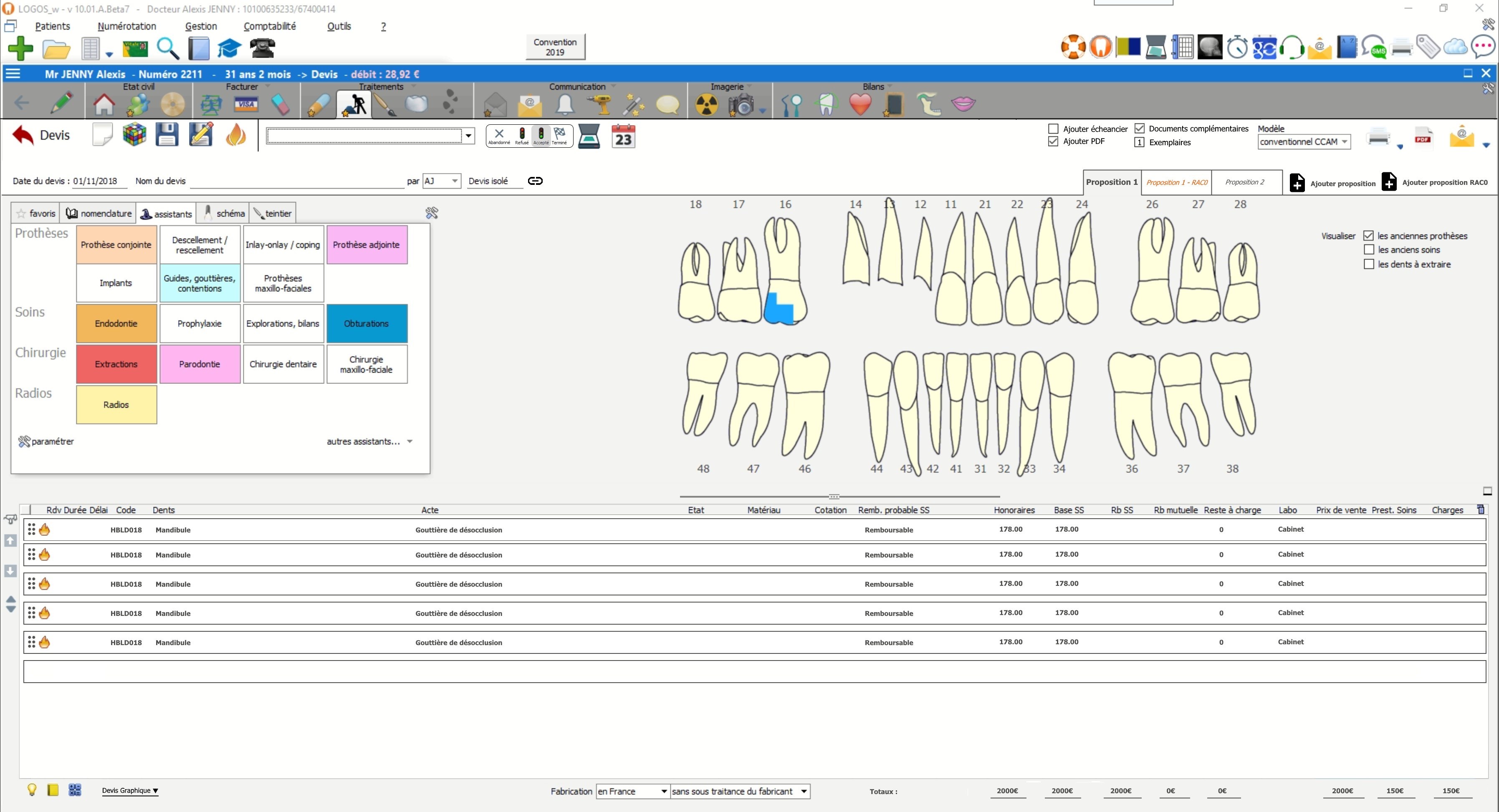Click the bell notification icon in Communication

pyautogui.click(x=565, y=105)
